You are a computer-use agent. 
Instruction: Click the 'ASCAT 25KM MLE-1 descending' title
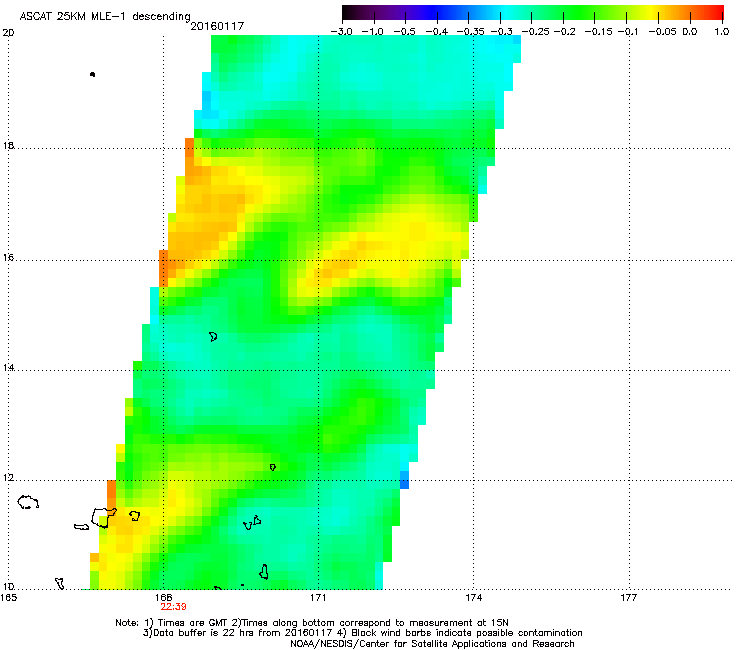(x=105, y=16)
